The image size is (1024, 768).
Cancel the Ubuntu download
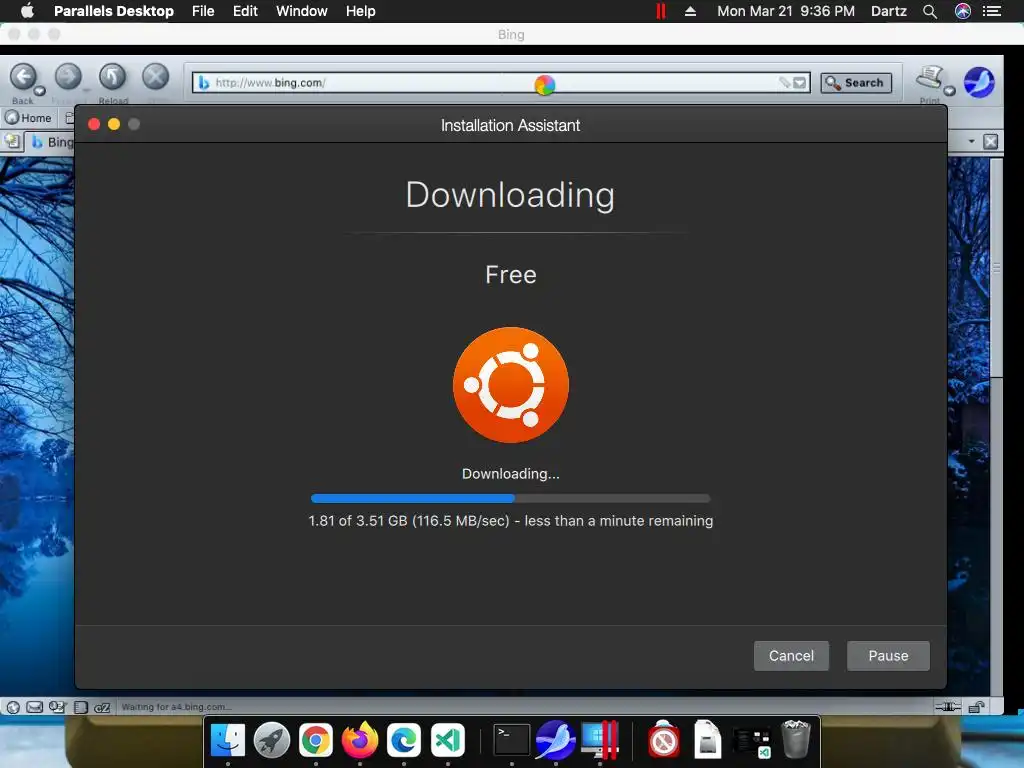coord(791,656)
